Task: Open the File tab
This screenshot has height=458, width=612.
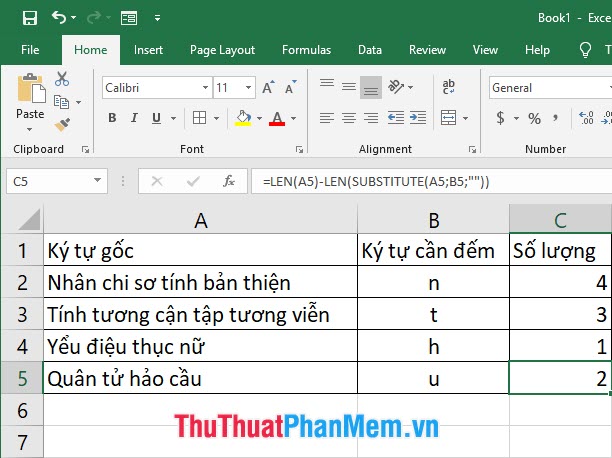Action: tap(30, 50)
